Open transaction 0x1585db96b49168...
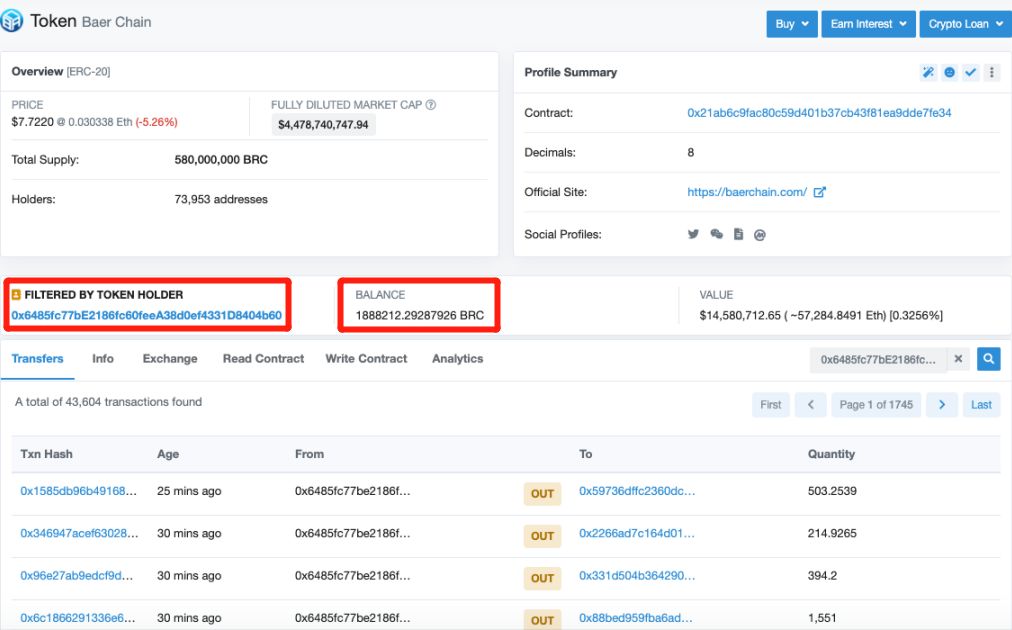 click(x=78, y=491)
